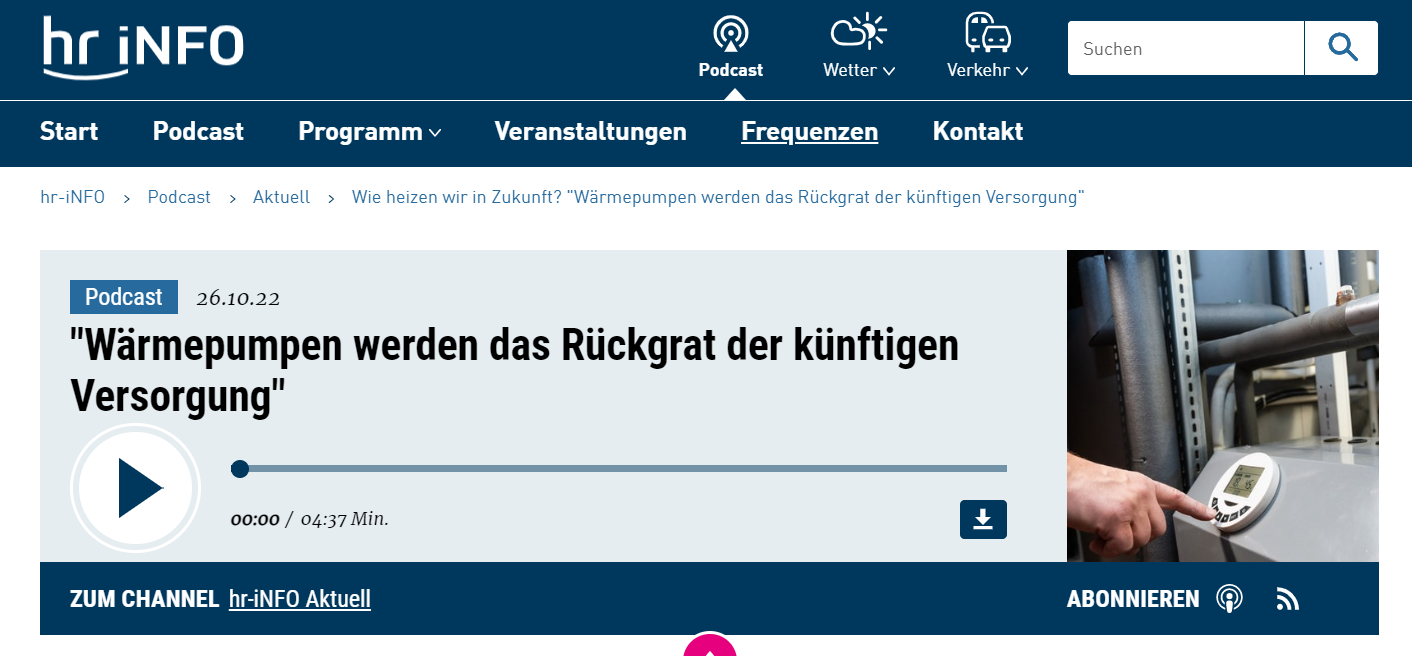Click the pink round button at bottom

[710, 644]
